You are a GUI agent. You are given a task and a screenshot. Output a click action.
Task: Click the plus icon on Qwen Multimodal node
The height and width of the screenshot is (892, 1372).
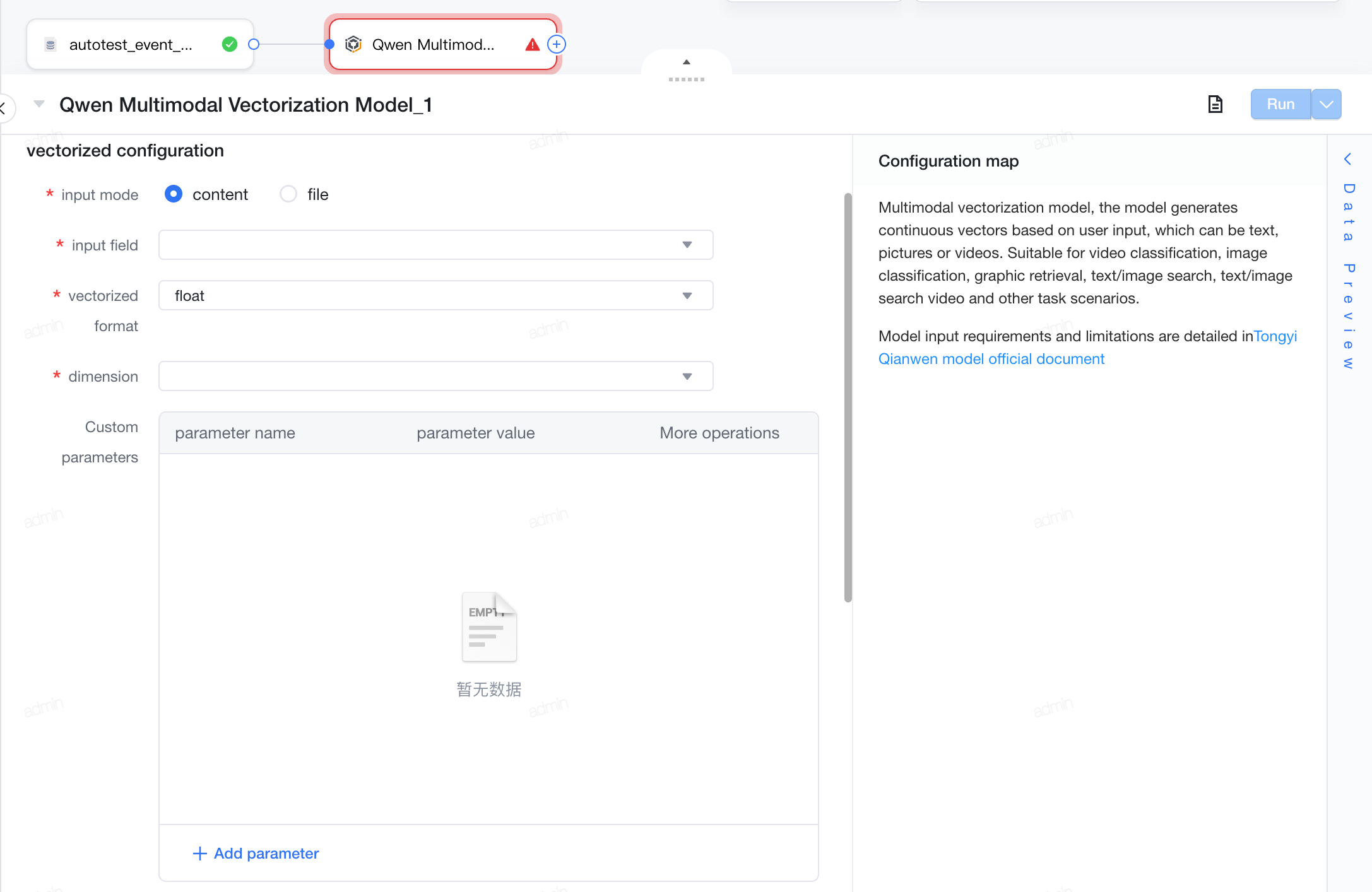coord(557,44)
